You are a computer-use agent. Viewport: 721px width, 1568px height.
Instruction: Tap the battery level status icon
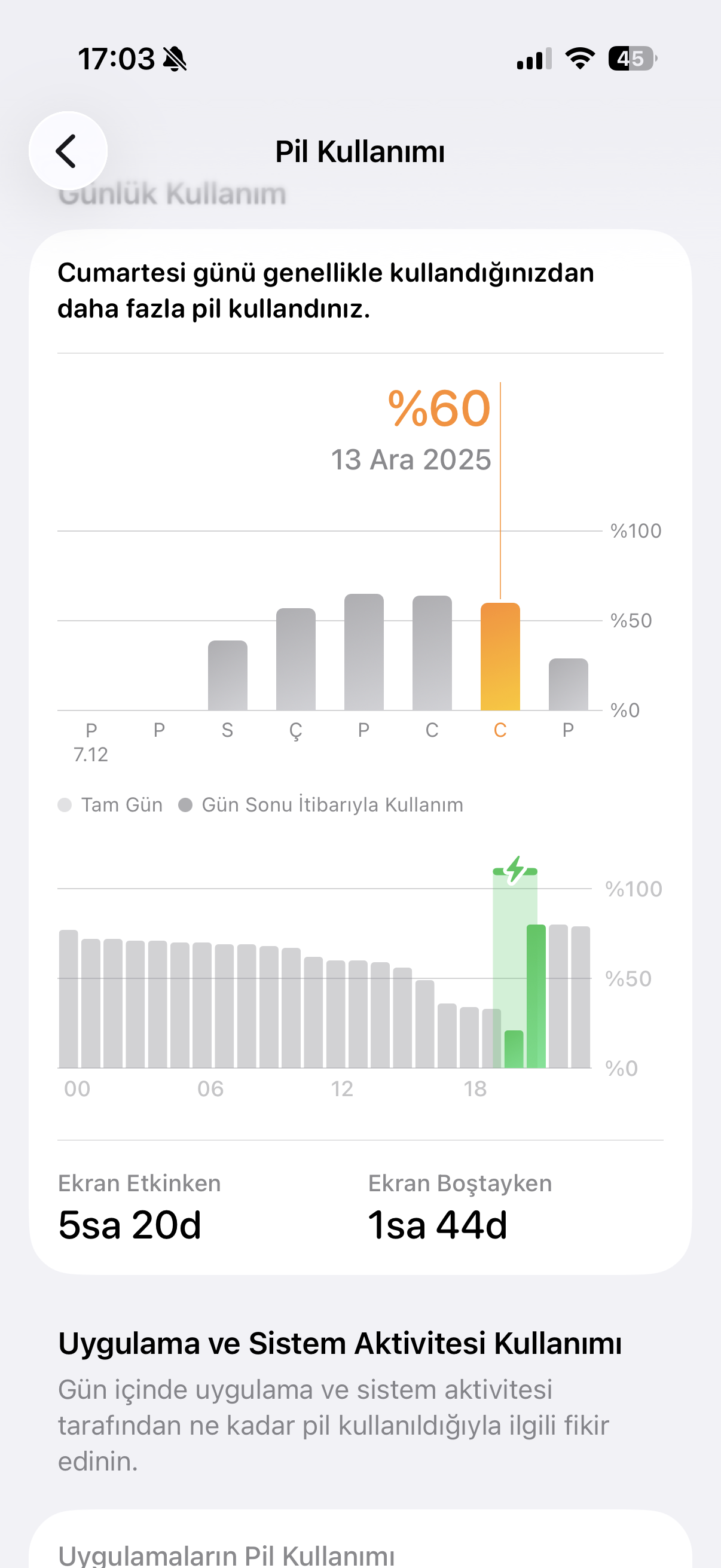coord(632,59)
